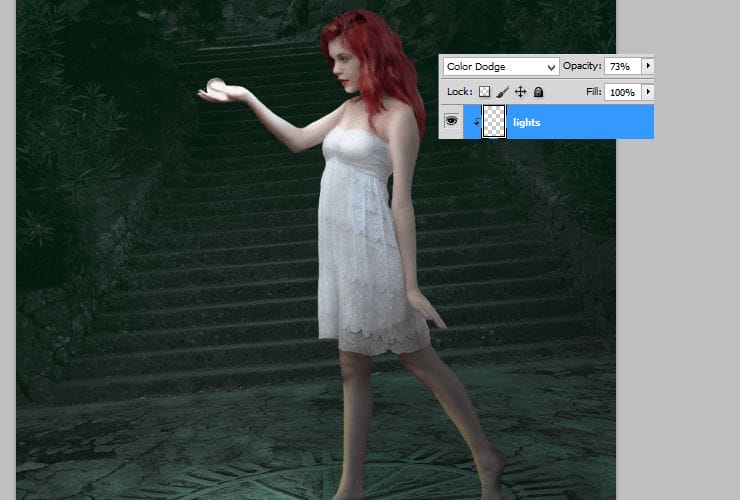
Task: Toggle lock image pixels brush icon
Action: (502, 92)
